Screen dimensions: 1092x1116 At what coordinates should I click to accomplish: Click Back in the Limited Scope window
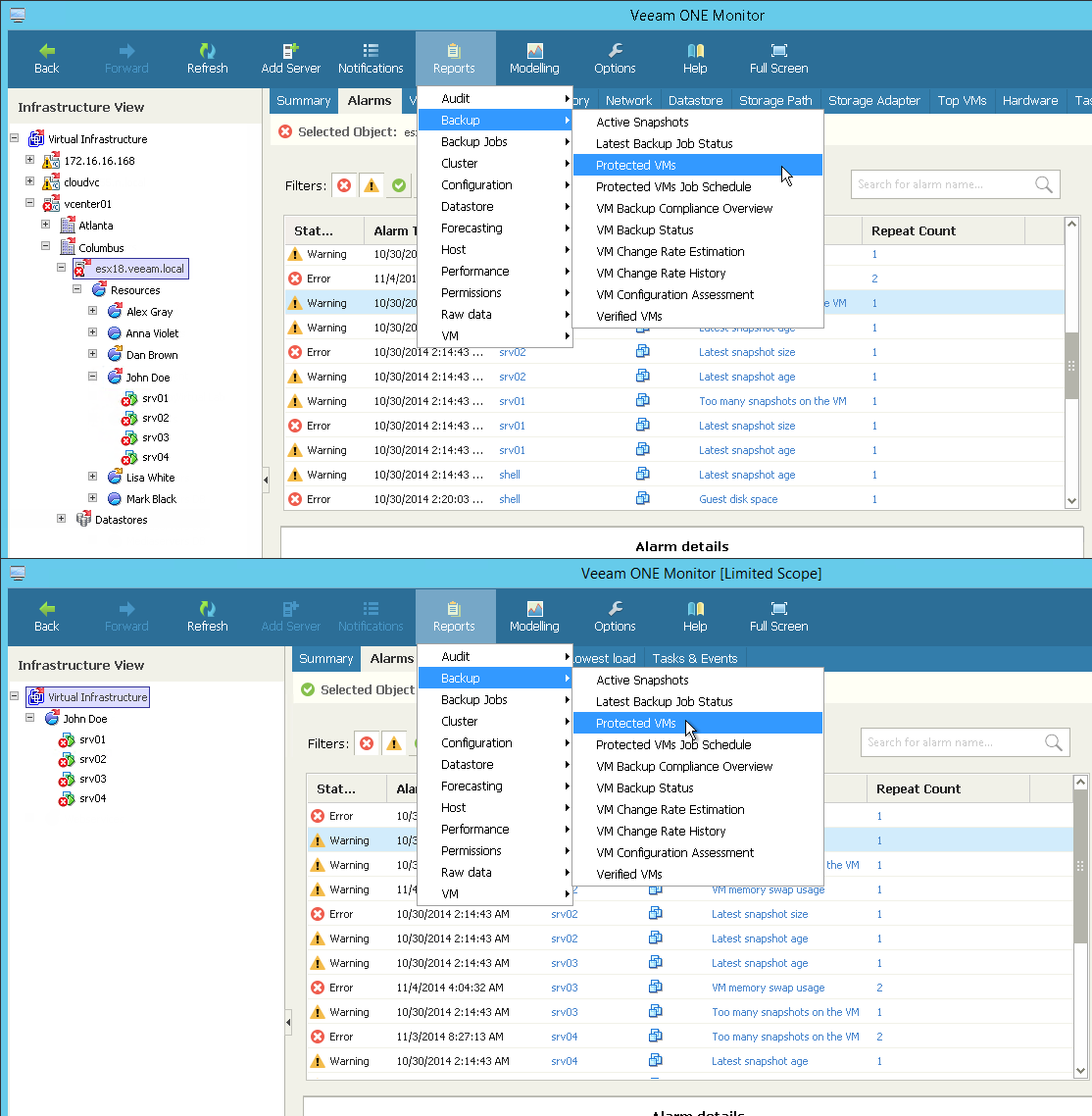click(46, 617)
